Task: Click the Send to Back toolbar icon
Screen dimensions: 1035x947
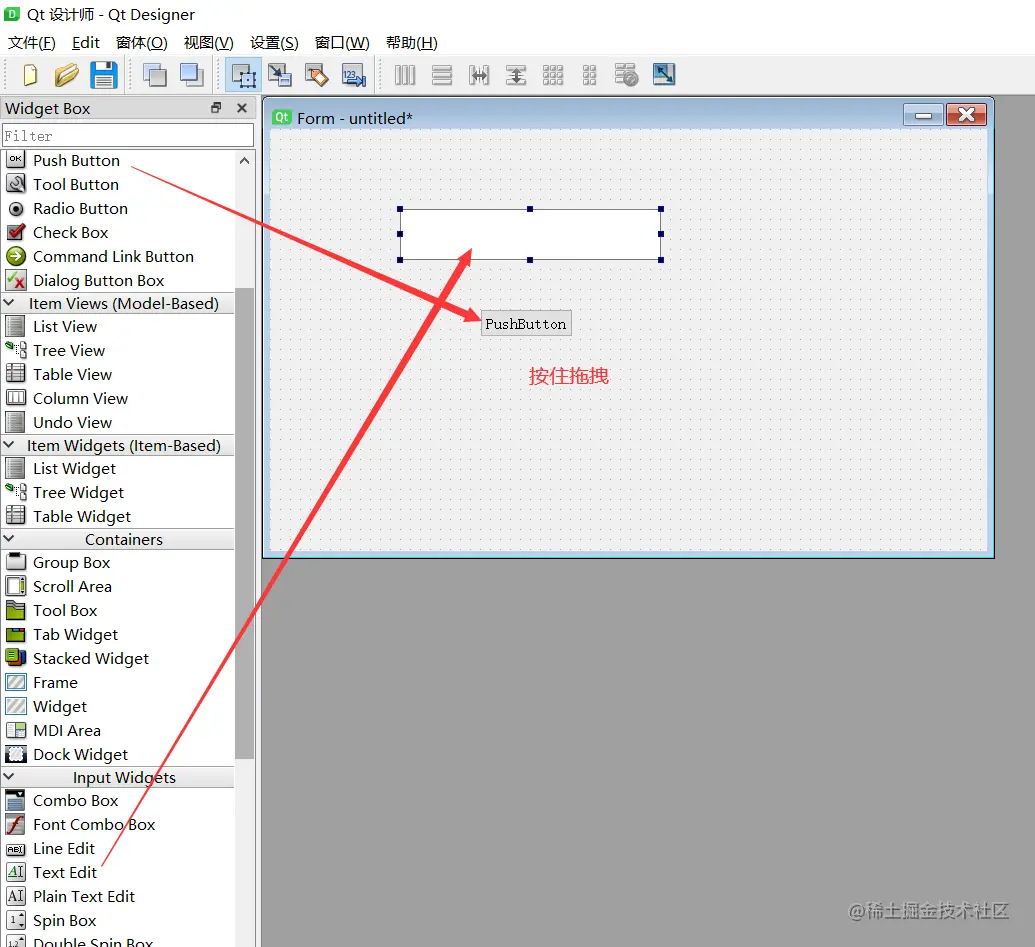Action: [x=155, y=75]
